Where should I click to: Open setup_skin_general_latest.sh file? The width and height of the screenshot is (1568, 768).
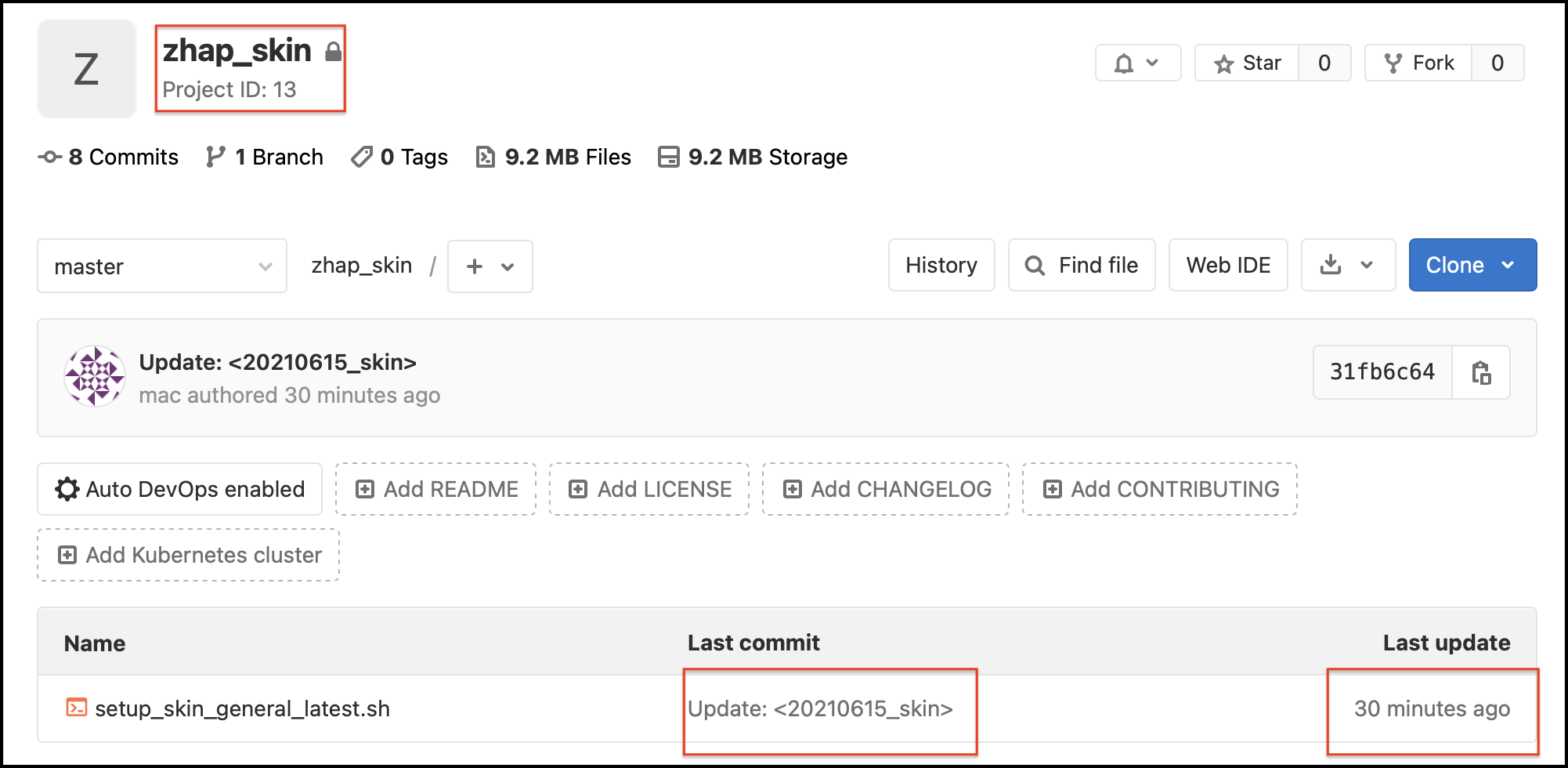pyautogui.click(x=242, y=708)
